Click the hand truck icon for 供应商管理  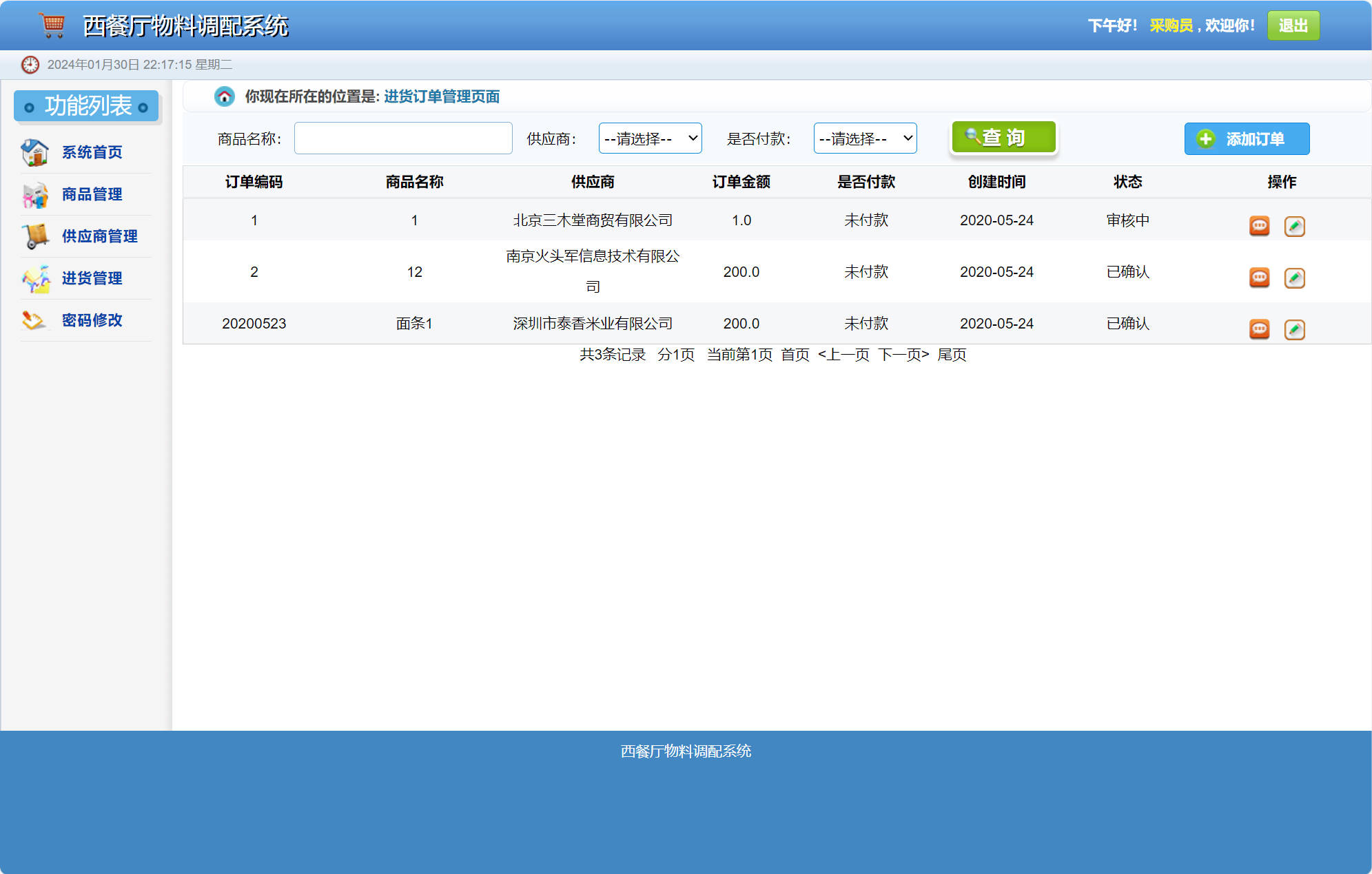[34, 236]
